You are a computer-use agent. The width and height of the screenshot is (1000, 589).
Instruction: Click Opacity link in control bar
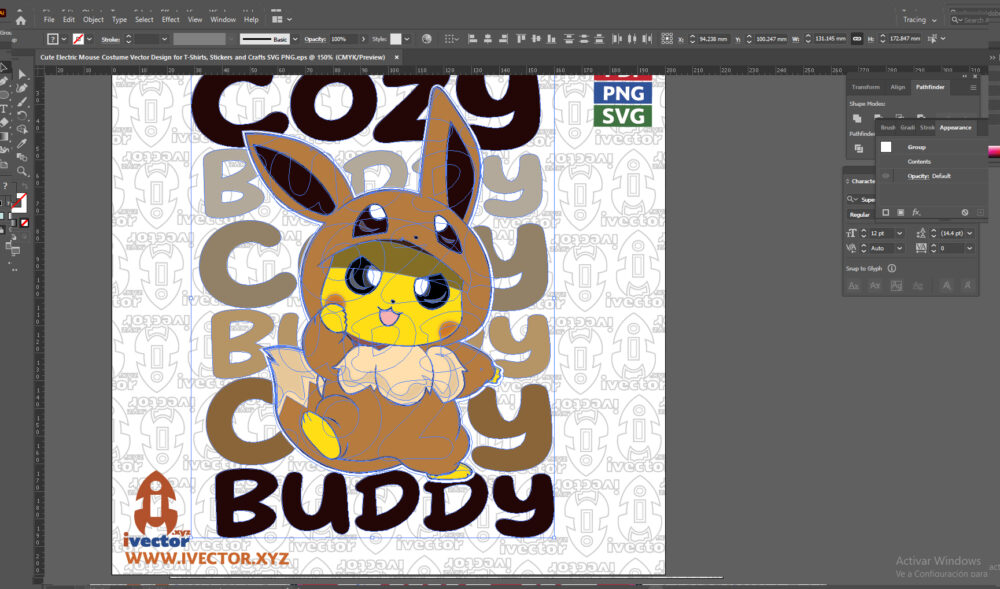pos(315,39)
